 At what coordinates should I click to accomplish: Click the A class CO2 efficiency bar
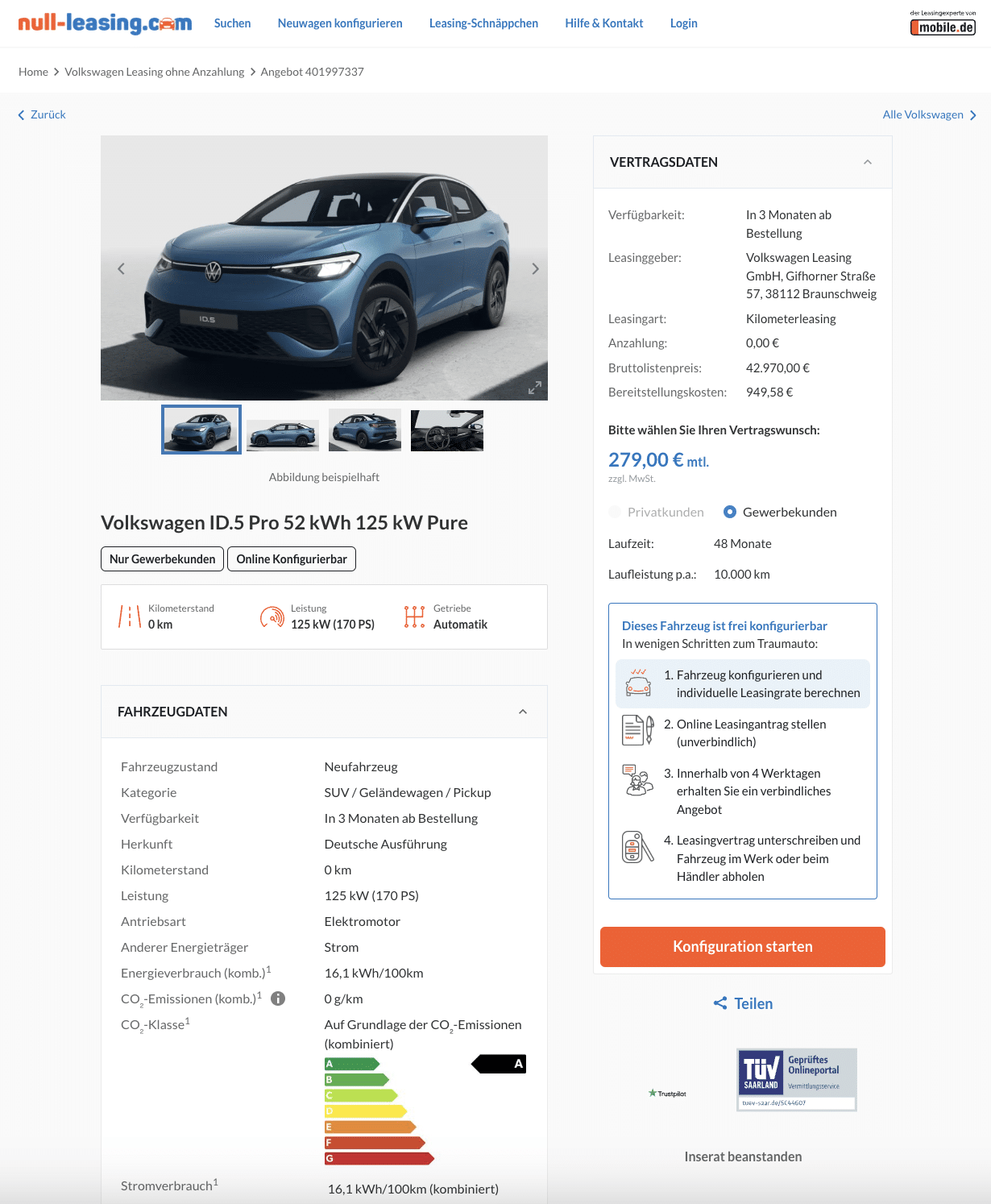point(351,1064)
